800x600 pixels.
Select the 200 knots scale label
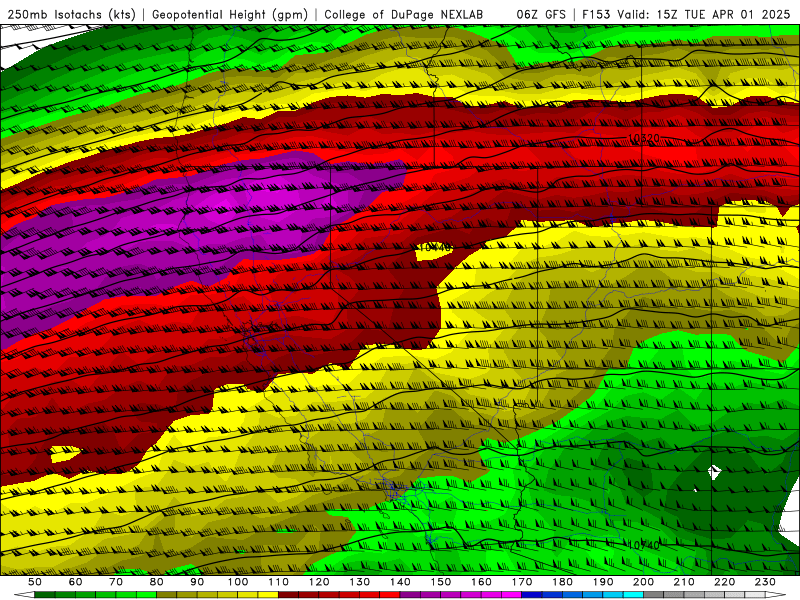(643, 582)
